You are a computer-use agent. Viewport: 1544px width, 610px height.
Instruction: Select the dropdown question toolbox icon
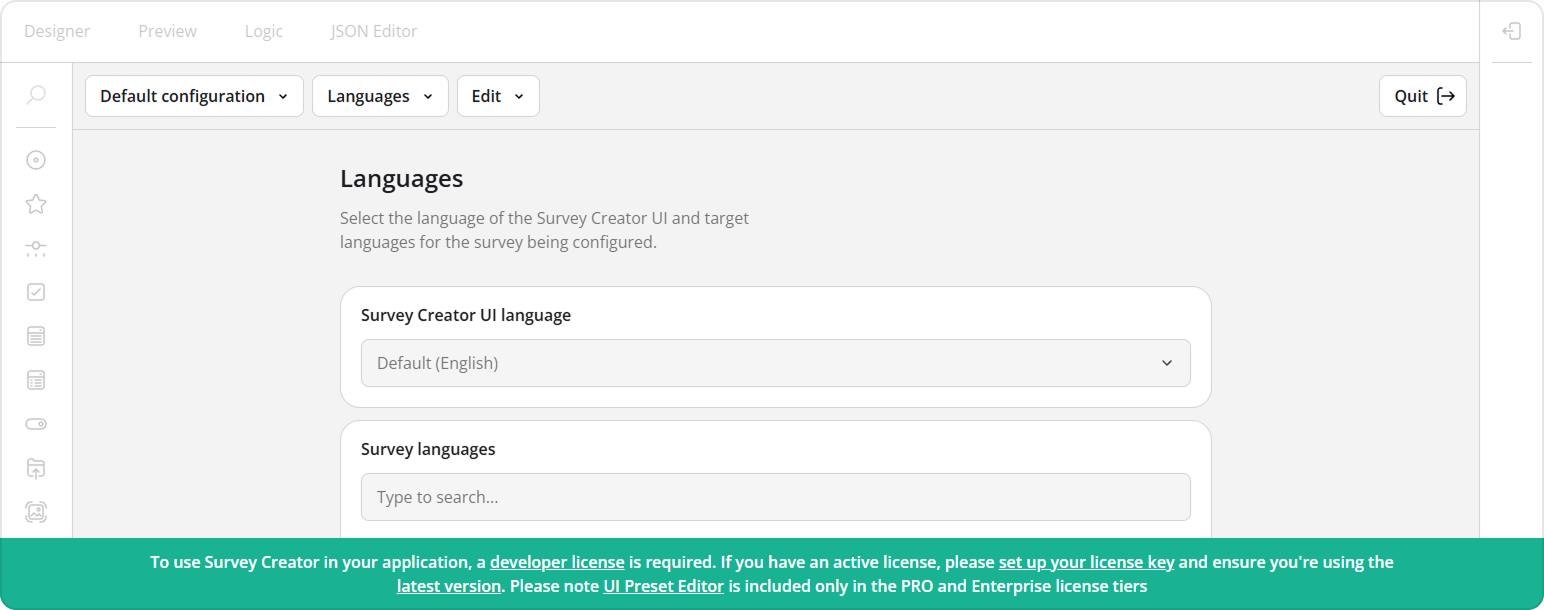click(x=36, y=336)
